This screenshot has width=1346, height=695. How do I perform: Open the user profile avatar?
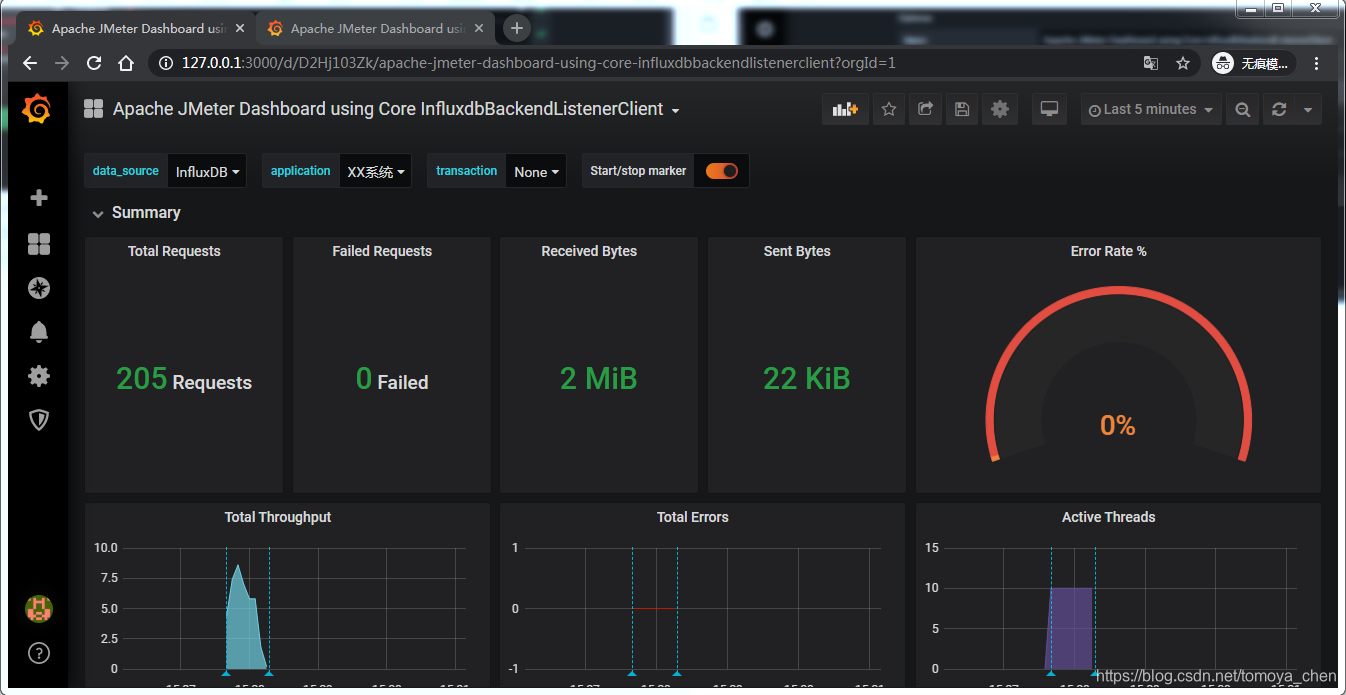tap(39, 608)
